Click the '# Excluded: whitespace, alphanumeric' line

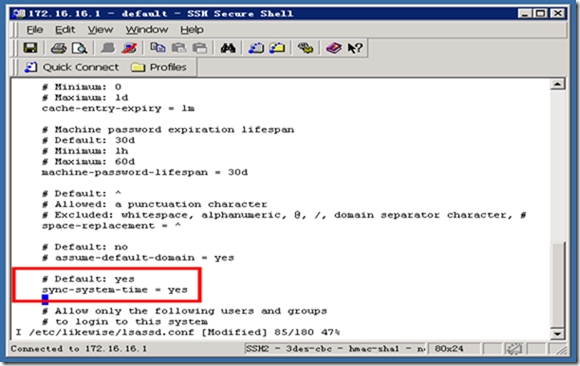pos(284,215)
